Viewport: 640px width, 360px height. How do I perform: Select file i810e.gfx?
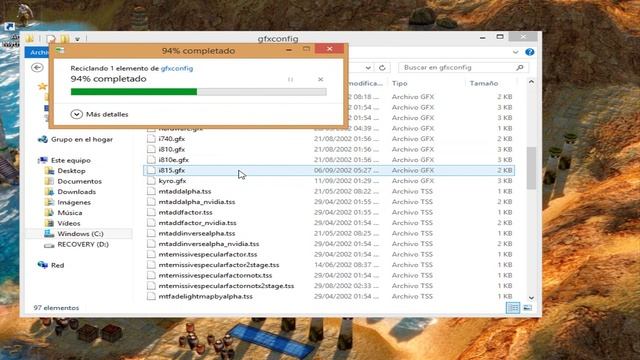[173, 160]
